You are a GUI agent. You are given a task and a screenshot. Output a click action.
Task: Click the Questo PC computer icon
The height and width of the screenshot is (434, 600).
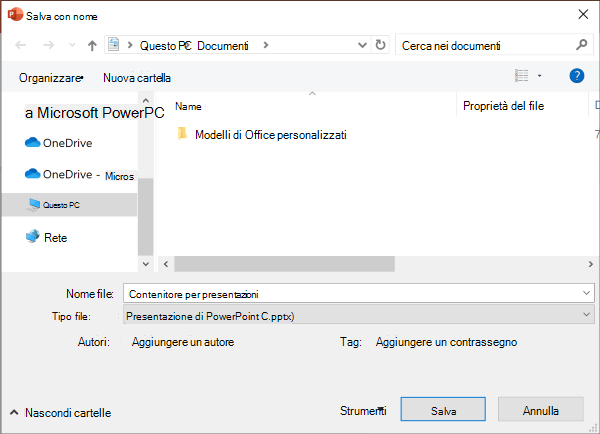[x=33, y=205]
